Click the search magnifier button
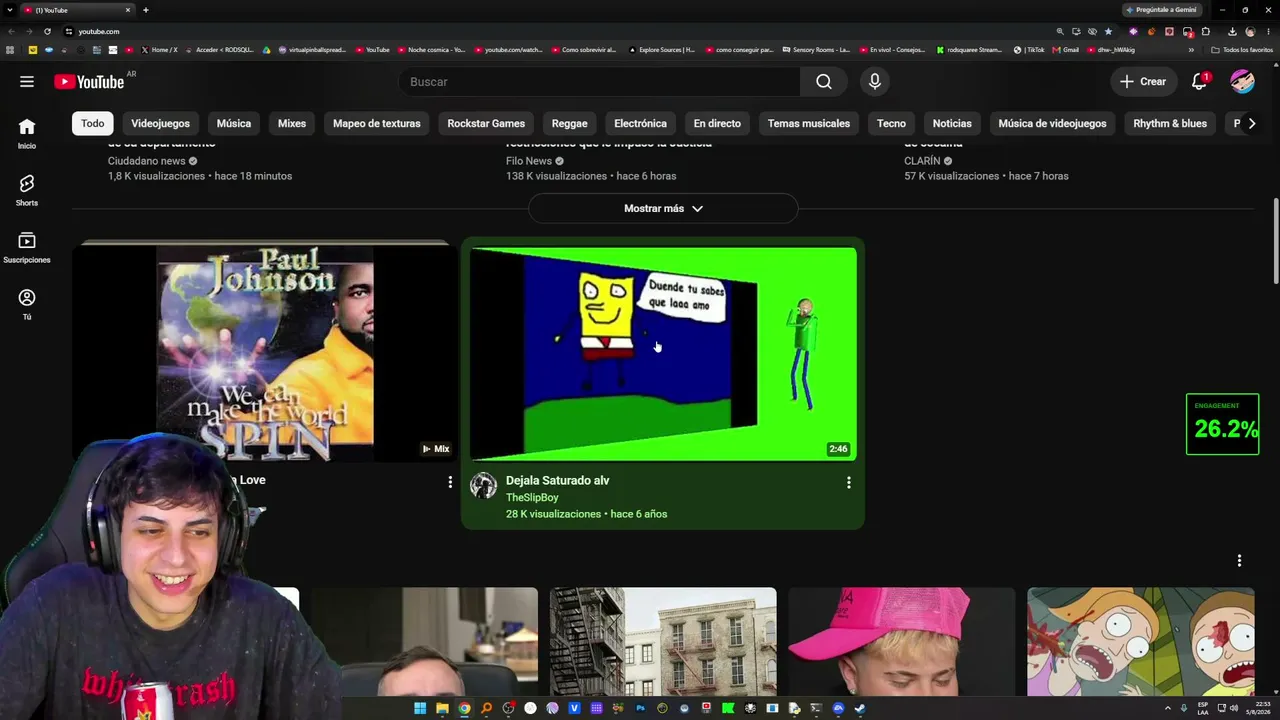Screen dimensions: 1280x720 tap(824, 82)
